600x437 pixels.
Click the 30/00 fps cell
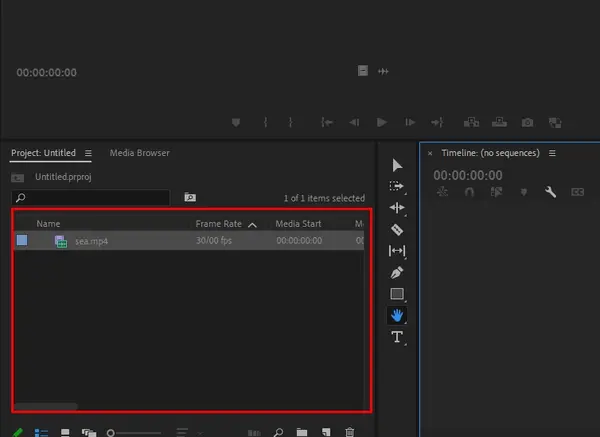tap(214, 240)
